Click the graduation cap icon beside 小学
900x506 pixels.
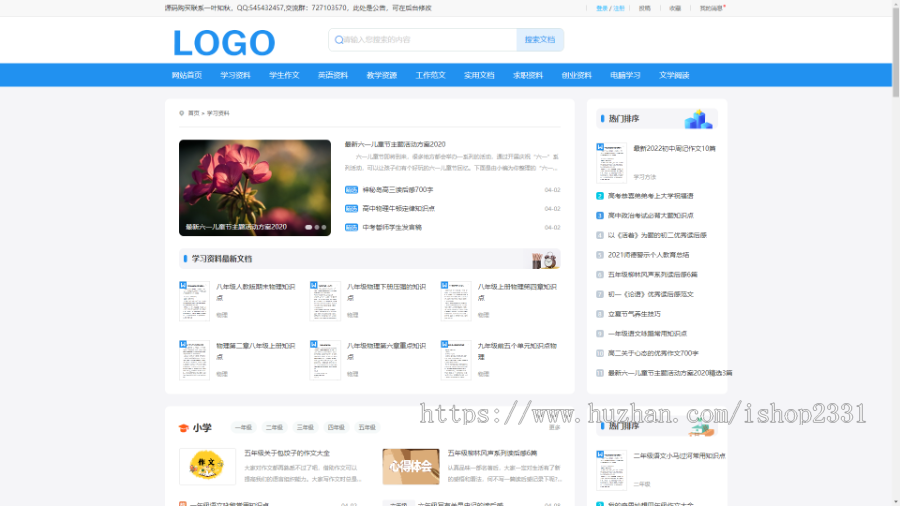pyautogui.click(x=183, y=428)
